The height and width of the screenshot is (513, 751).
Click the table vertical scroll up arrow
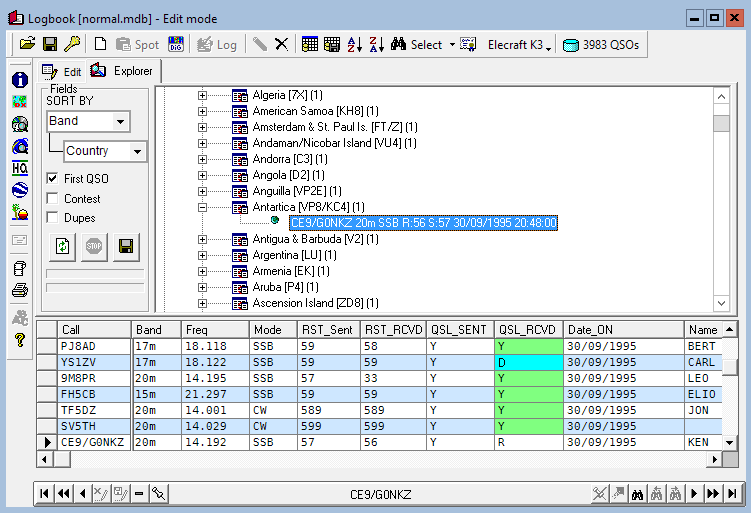[x=729, y=330]
